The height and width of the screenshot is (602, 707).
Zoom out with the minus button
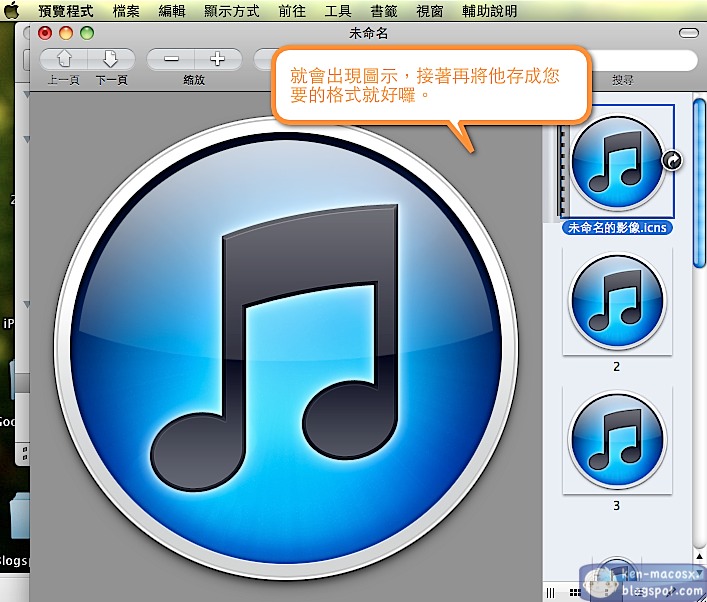171,59
